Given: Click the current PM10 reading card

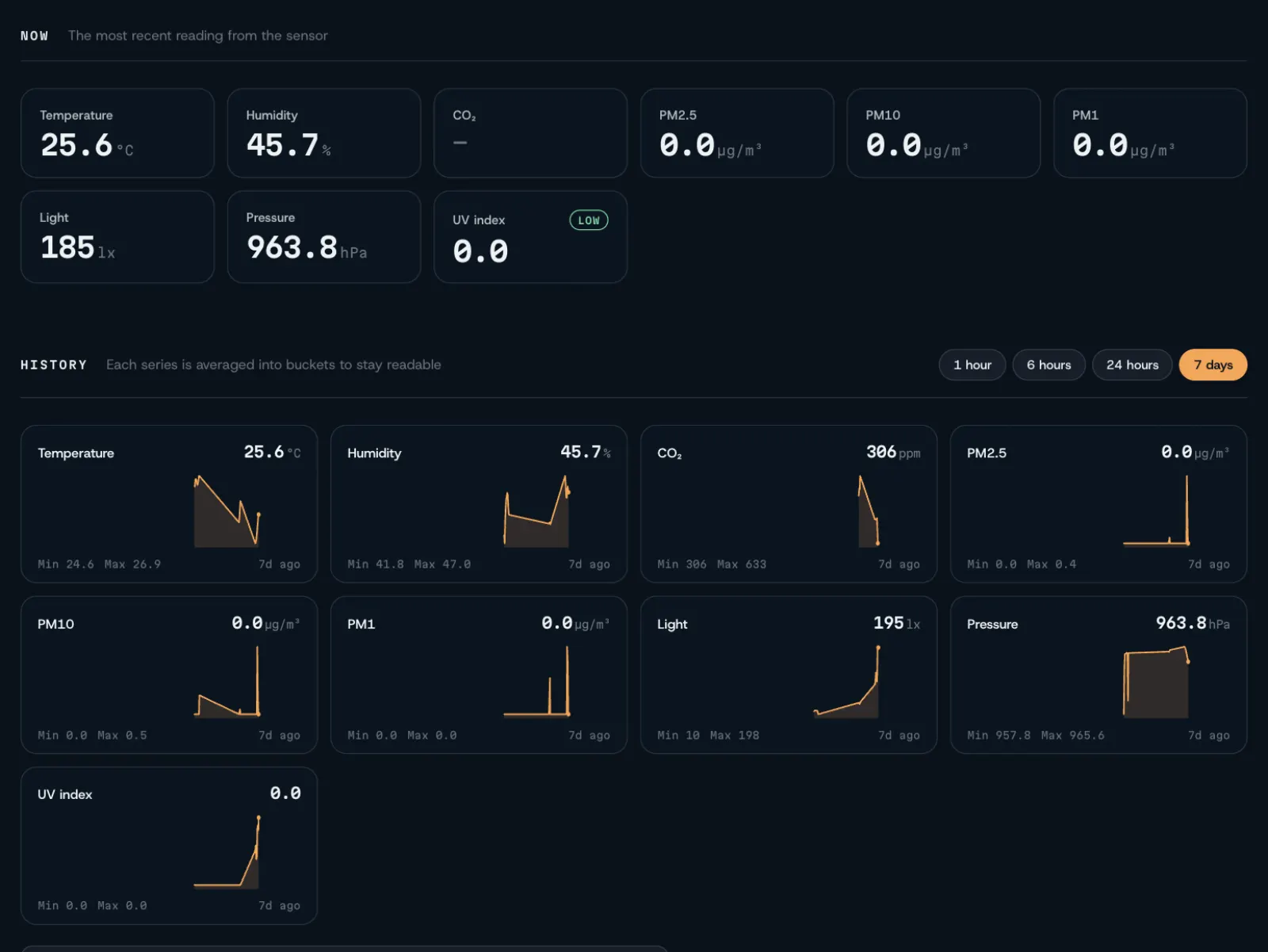Looking at the screenshot, I should 943,133.
